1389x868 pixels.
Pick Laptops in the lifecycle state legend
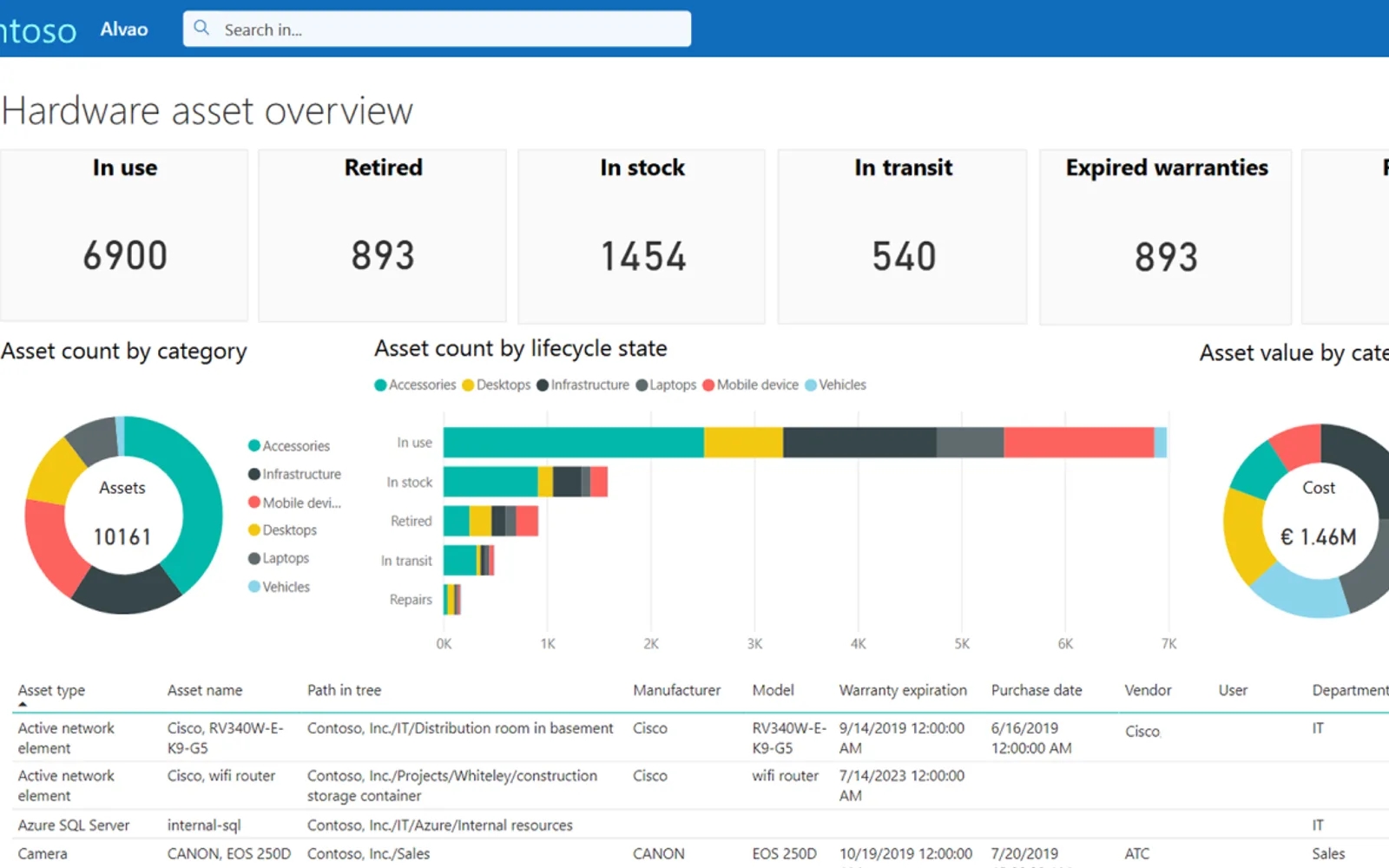[667, 385]
